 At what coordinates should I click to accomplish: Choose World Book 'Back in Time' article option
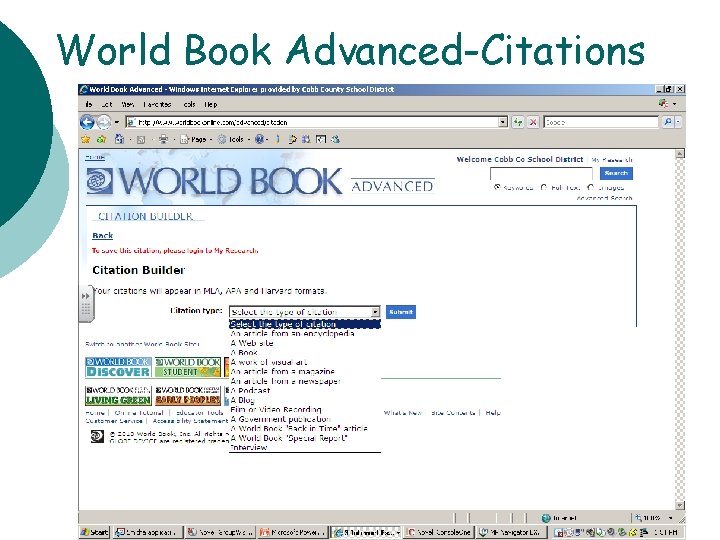[x=304, y=428]
